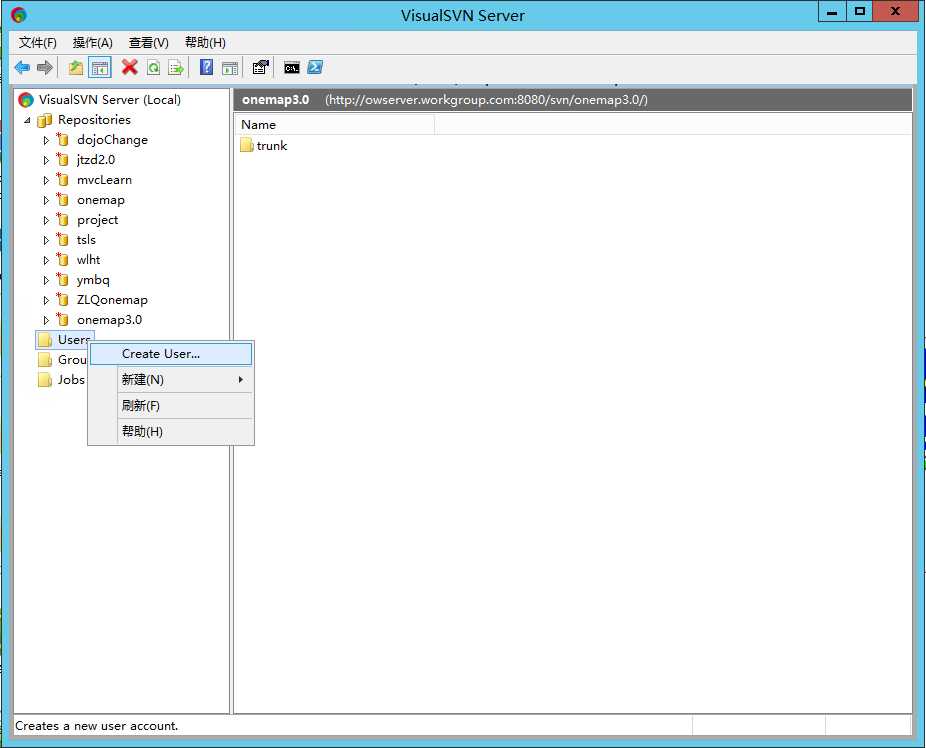Screen dimensions: 926x748
Task: Select the trunk folder entry
Action: (x=263, y=145)
